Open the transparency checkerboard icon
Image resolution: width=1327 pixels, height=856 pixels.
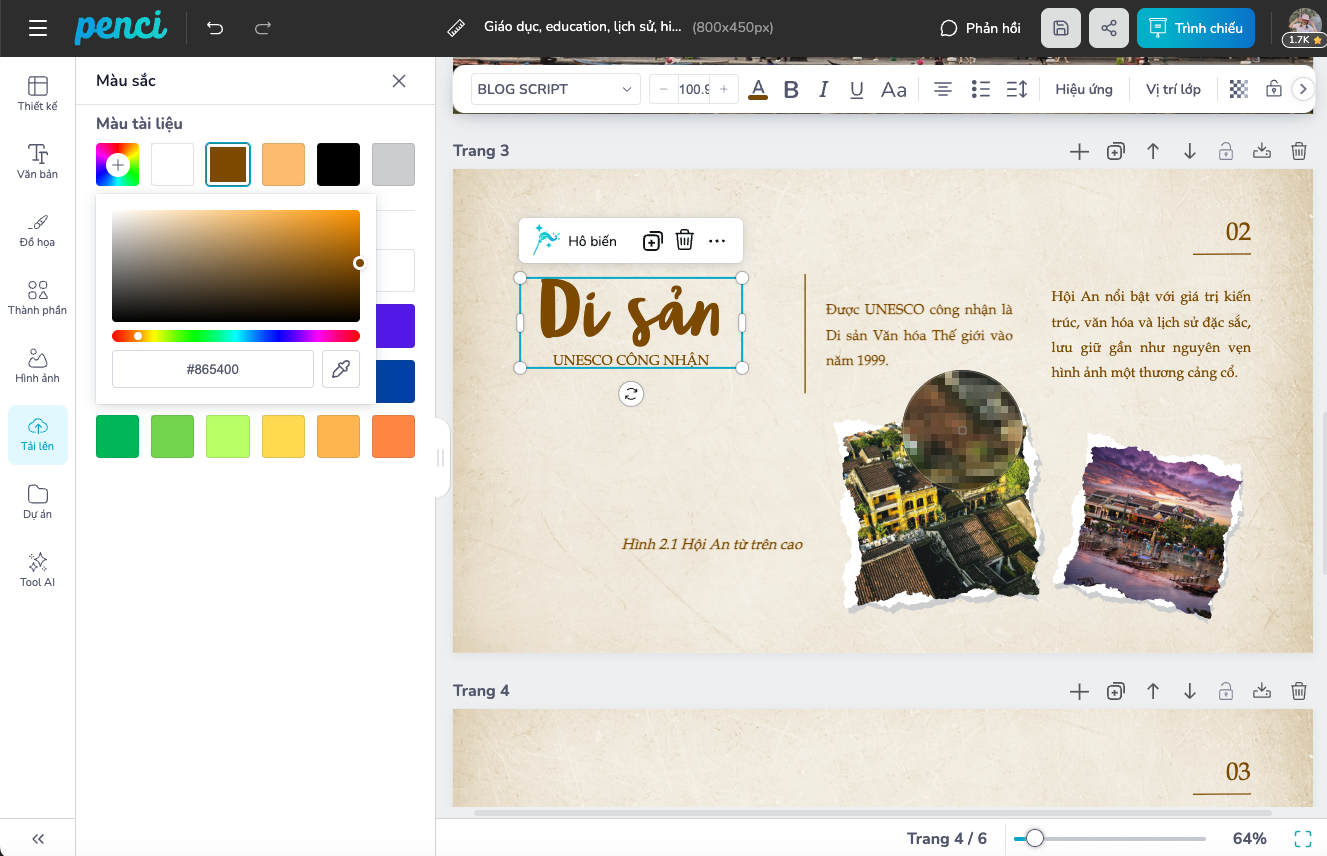(1239, 89)
